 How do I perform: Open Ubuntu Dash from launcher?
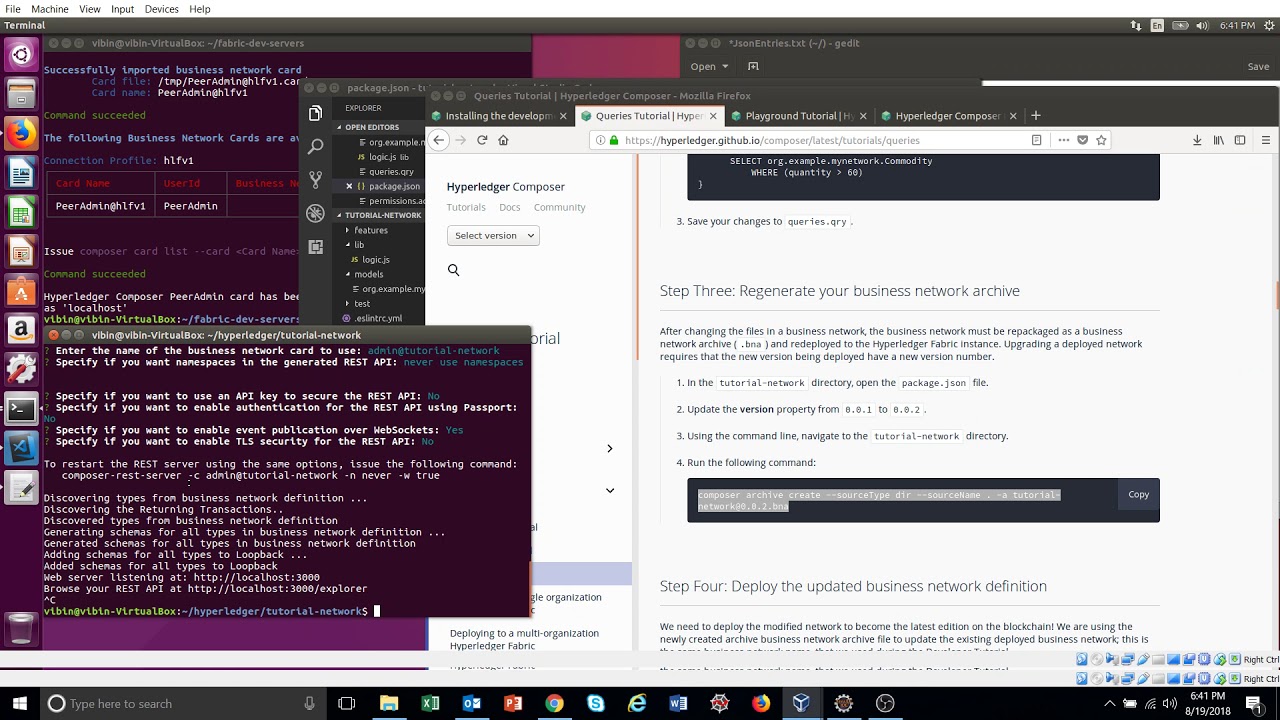coord(22,55)
